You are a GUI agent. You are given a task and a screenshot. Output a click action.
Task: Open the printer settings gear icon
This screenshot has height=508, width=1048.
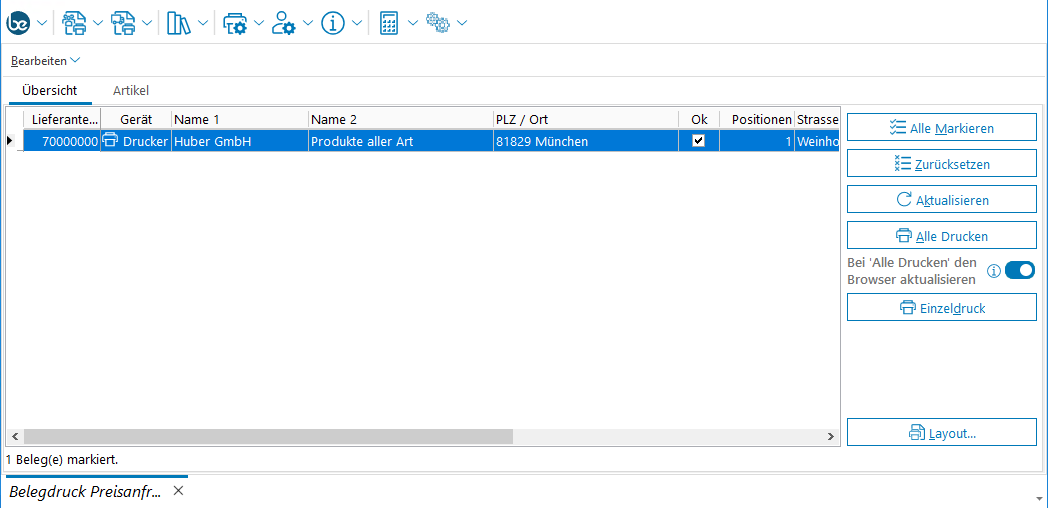pyautogui.click(x=234, y=23)
